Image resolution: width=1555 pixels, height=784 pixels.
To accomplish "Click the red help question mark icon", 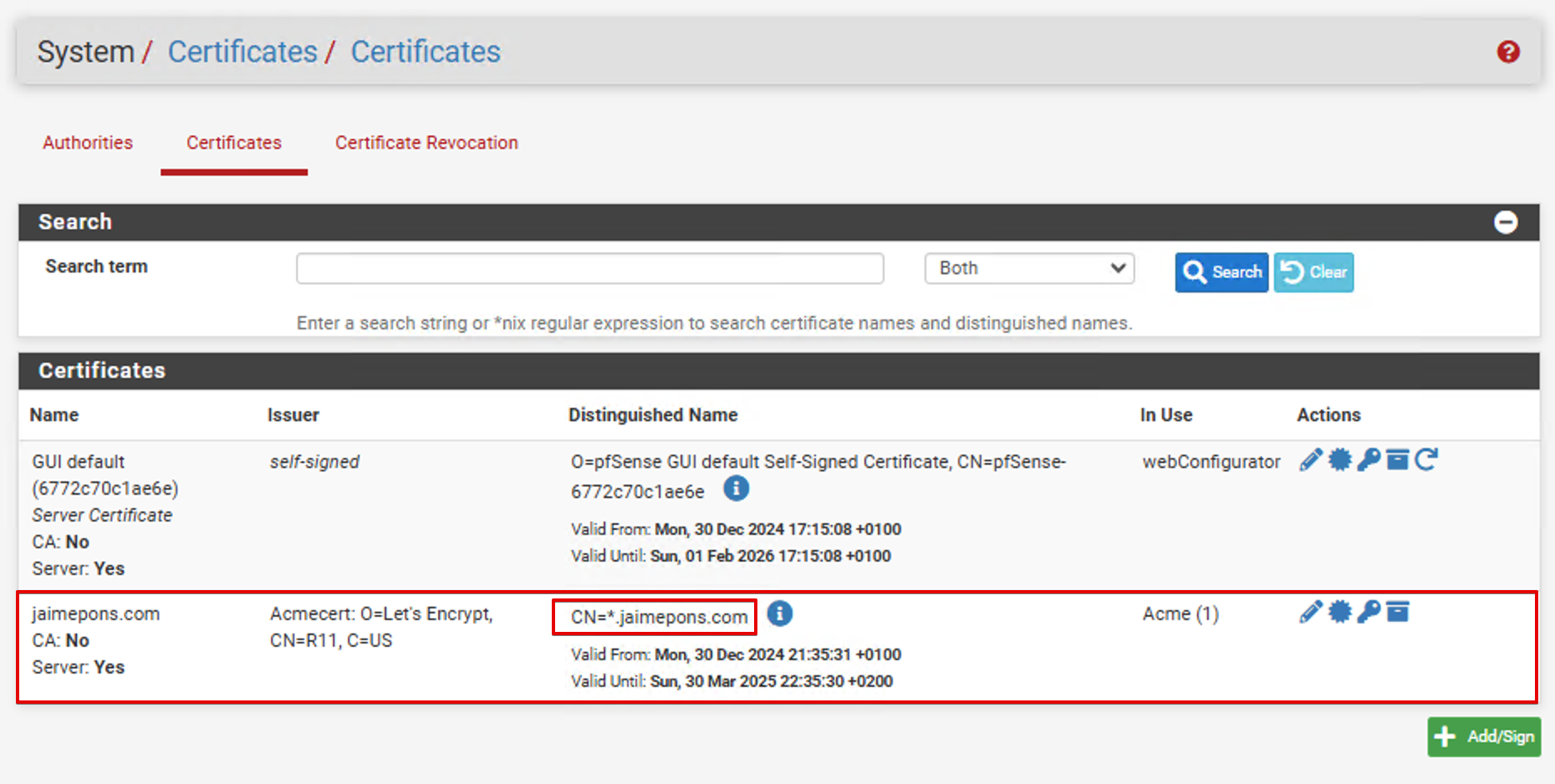I will [x=1507, y=52].
